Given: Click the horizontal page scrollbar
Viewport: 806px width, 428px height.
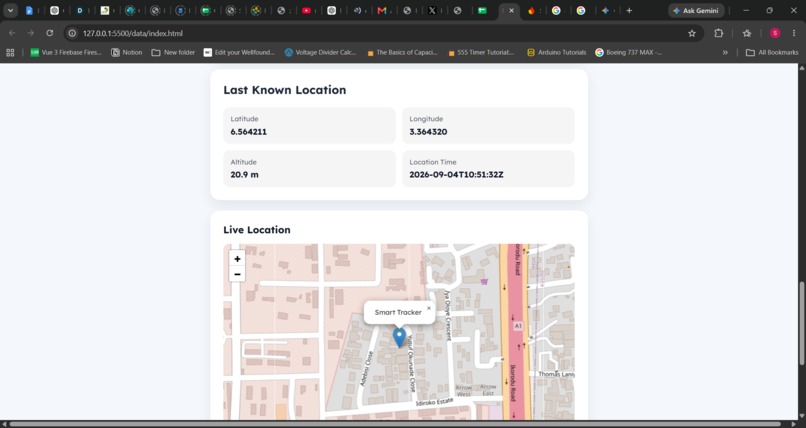Looking at the screenshot, I should (395, 424).
